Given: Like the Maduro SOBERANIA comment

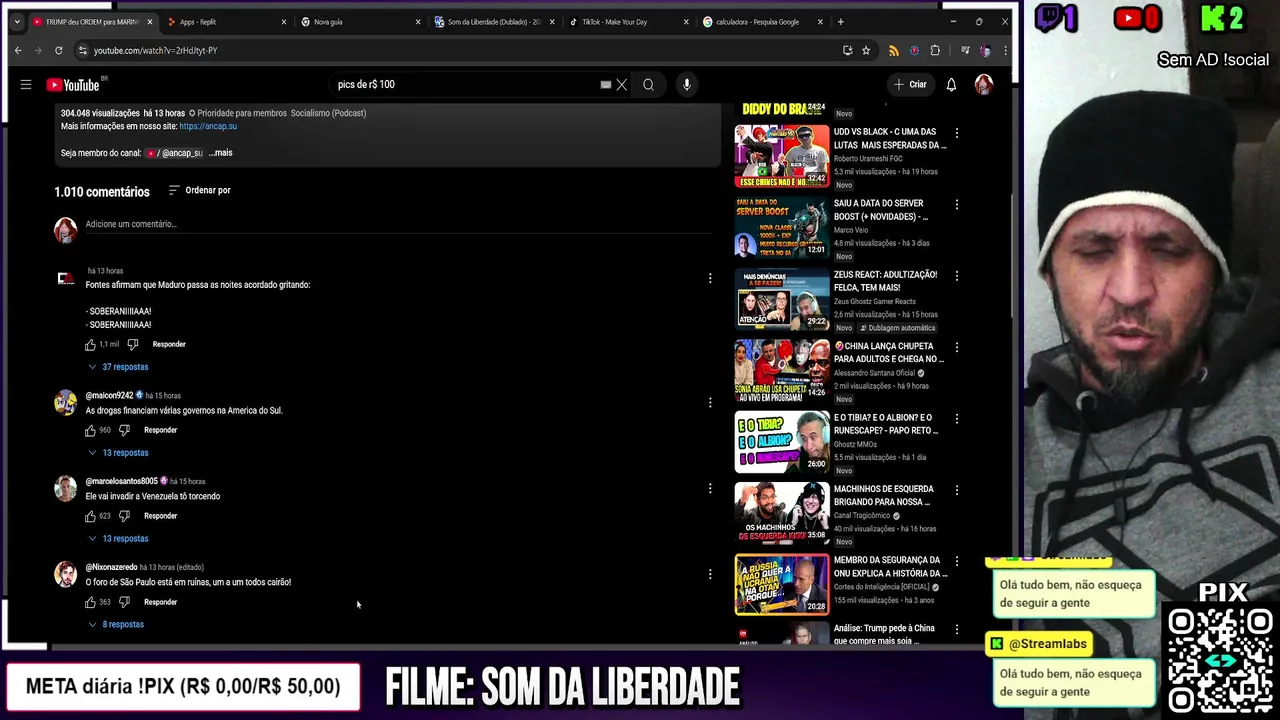Looking at the screenshot, I should (x=90, y=344).
